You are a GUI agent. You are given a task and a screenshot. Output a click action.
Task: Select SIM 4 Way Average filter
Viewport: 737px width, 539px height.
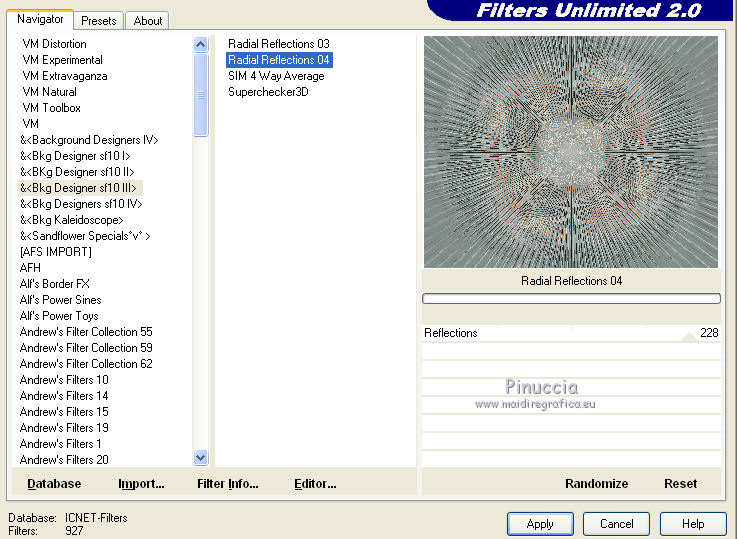(x=276, y=76)
